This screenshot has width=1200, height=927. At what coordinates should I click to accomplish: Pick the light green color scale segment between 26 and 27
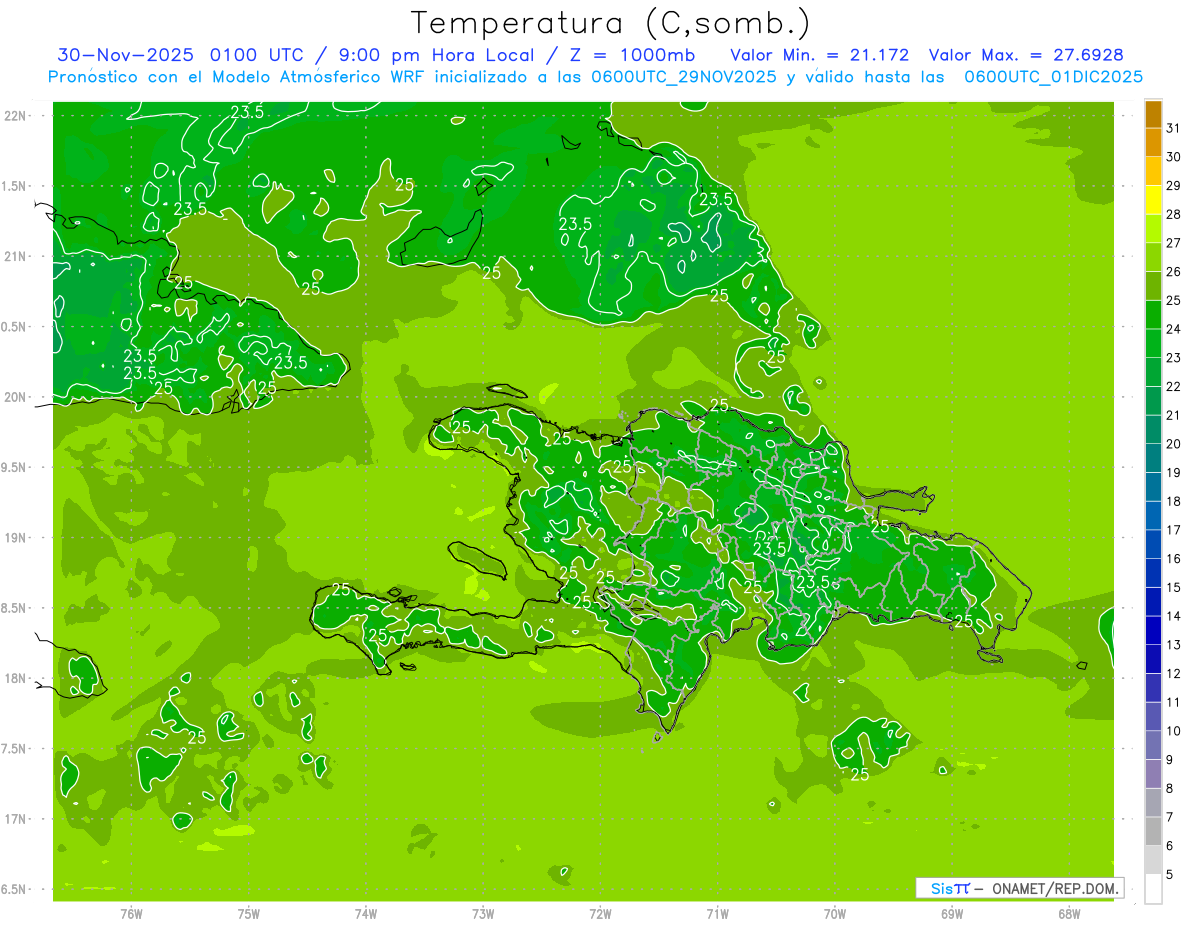tap(1153, 257)
